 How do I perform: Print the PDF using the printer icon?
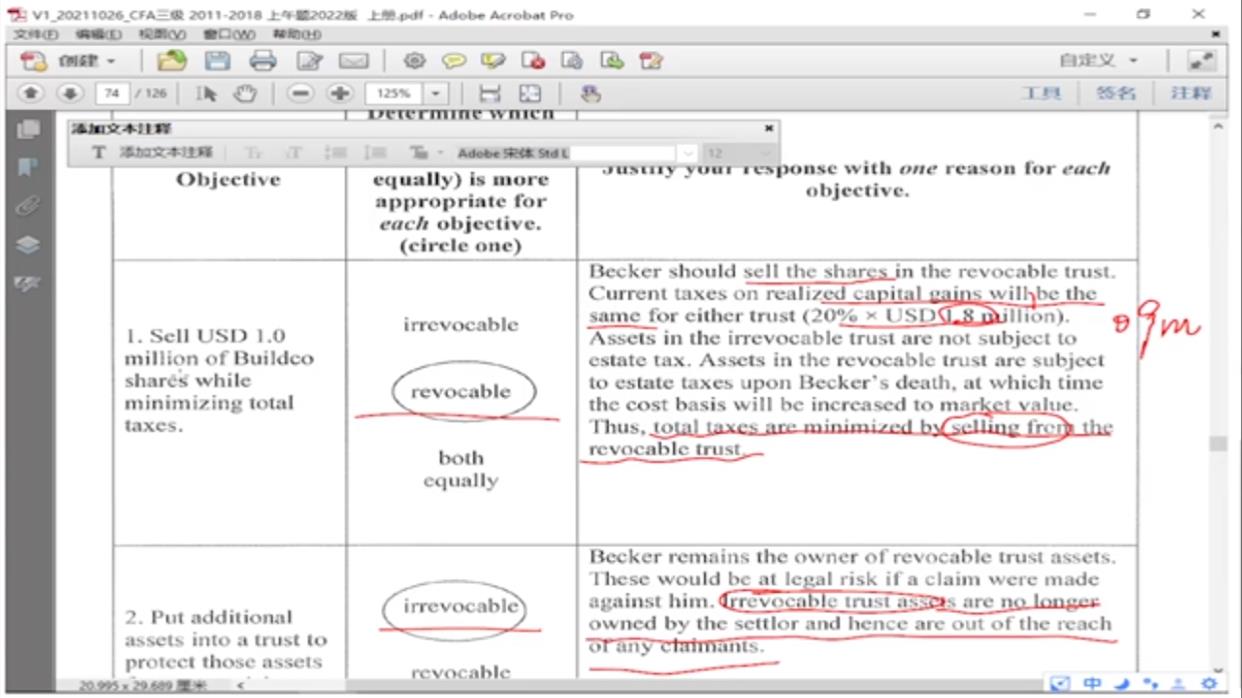tap(263, 61)
